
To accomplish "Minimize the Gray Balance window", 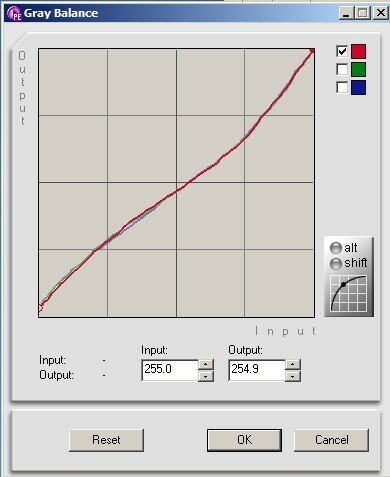I will point(346,13).
